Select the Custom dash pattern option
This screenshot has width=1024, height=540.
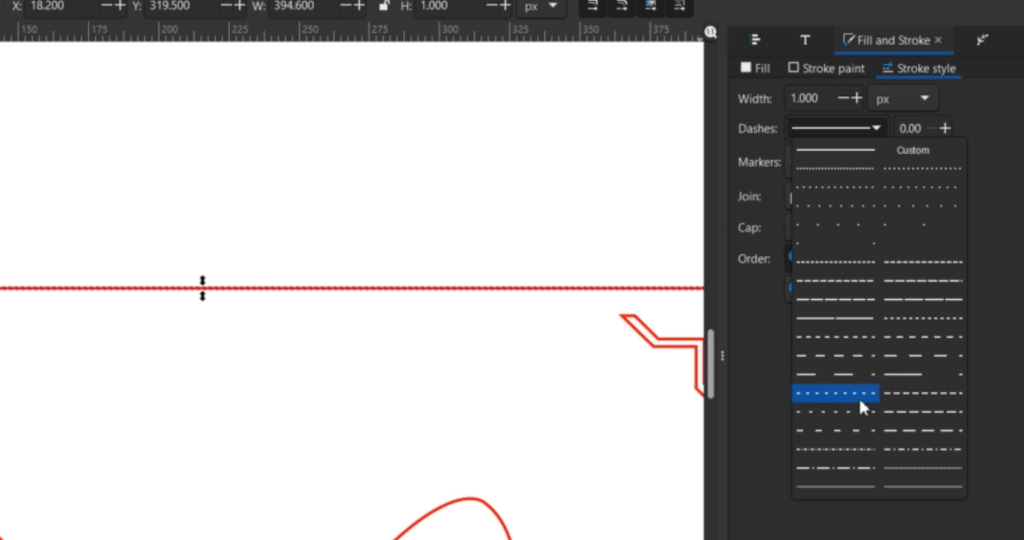pyautogui.click(x=912, y=150)
